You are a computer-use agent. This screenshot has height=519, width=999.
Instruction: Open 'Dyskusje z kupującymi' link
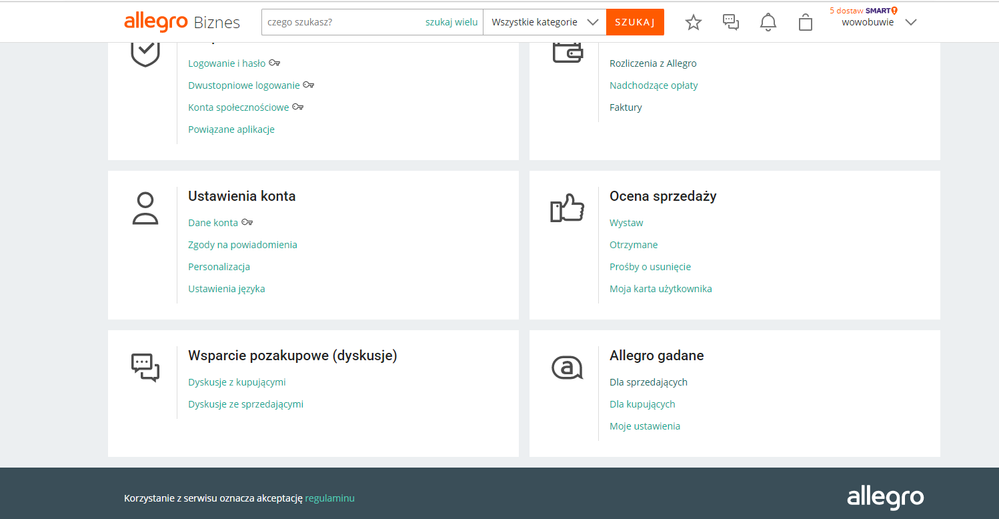pyautogui.click(x=237, y=382)
